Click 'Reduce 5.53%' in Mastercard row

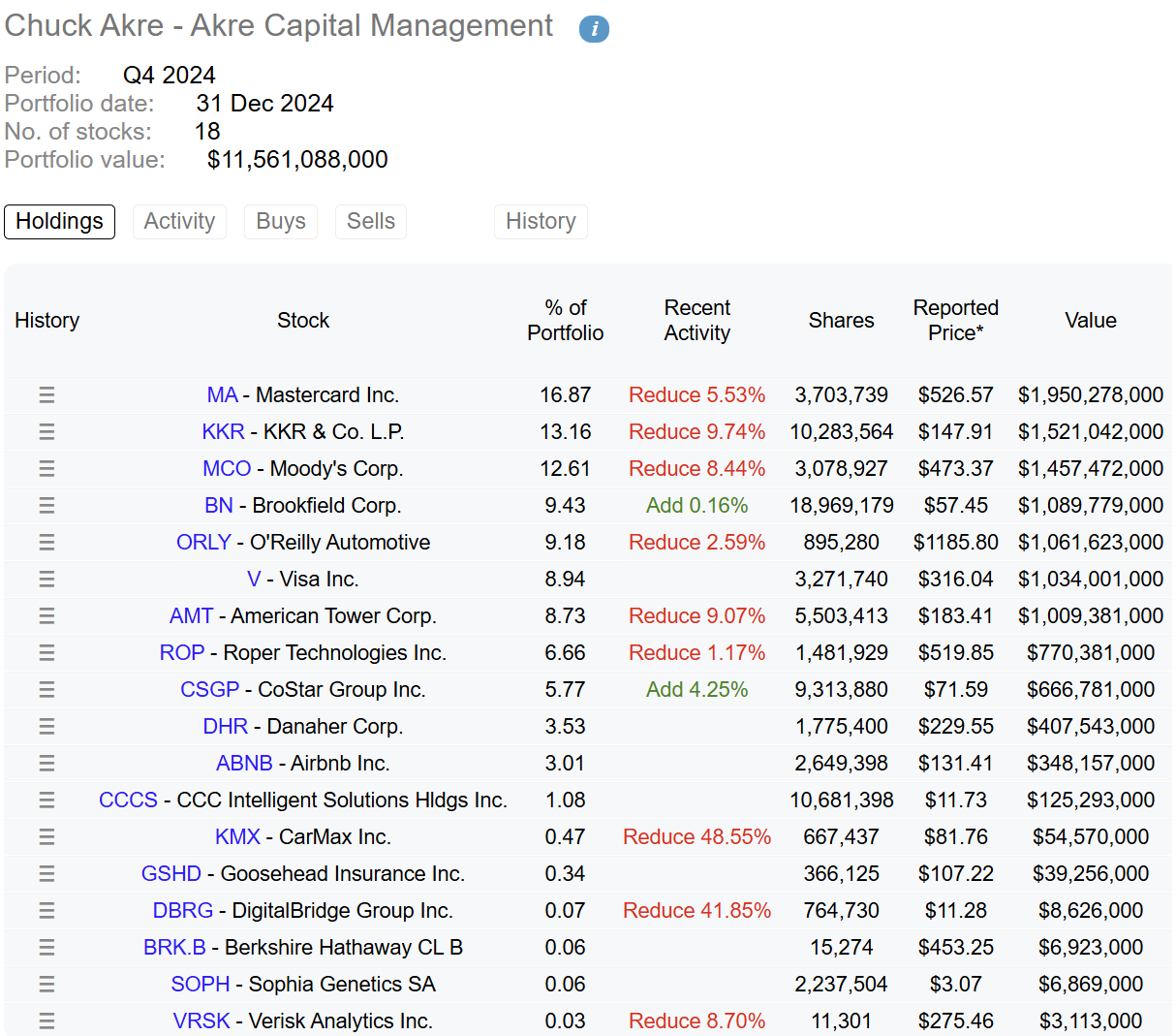696,394
